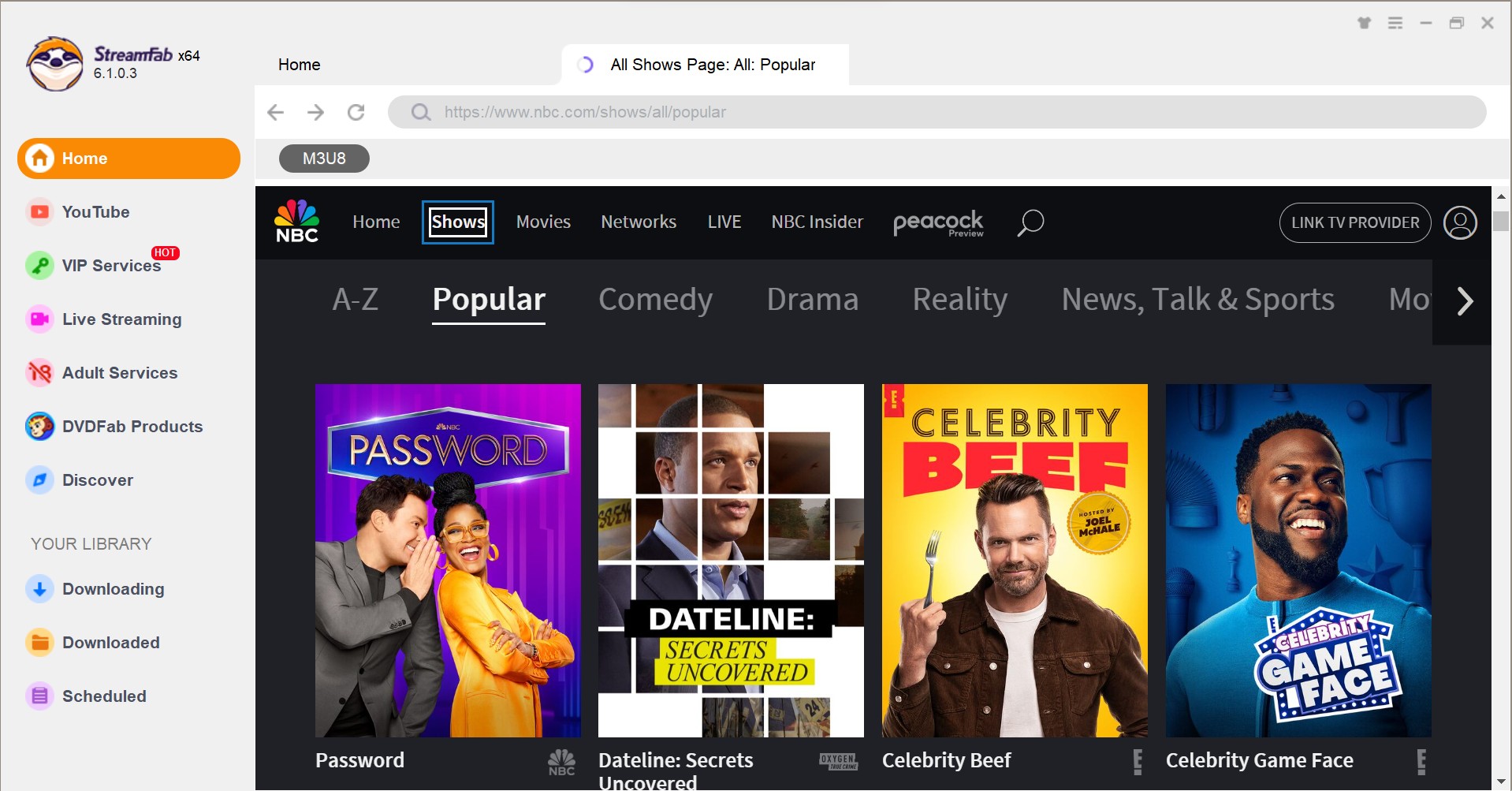Open the NBC user profile icon
The height and width of the screenshot is (791, 1512).
point(1460,222)
